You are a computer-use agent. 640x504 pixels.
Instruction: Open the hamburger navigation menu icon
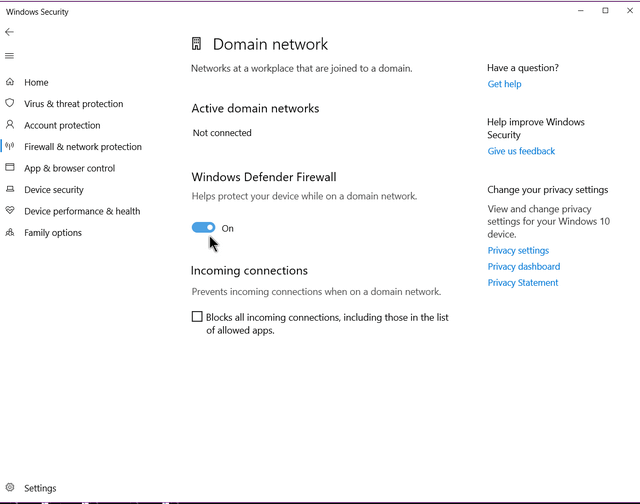click(9, 56)
